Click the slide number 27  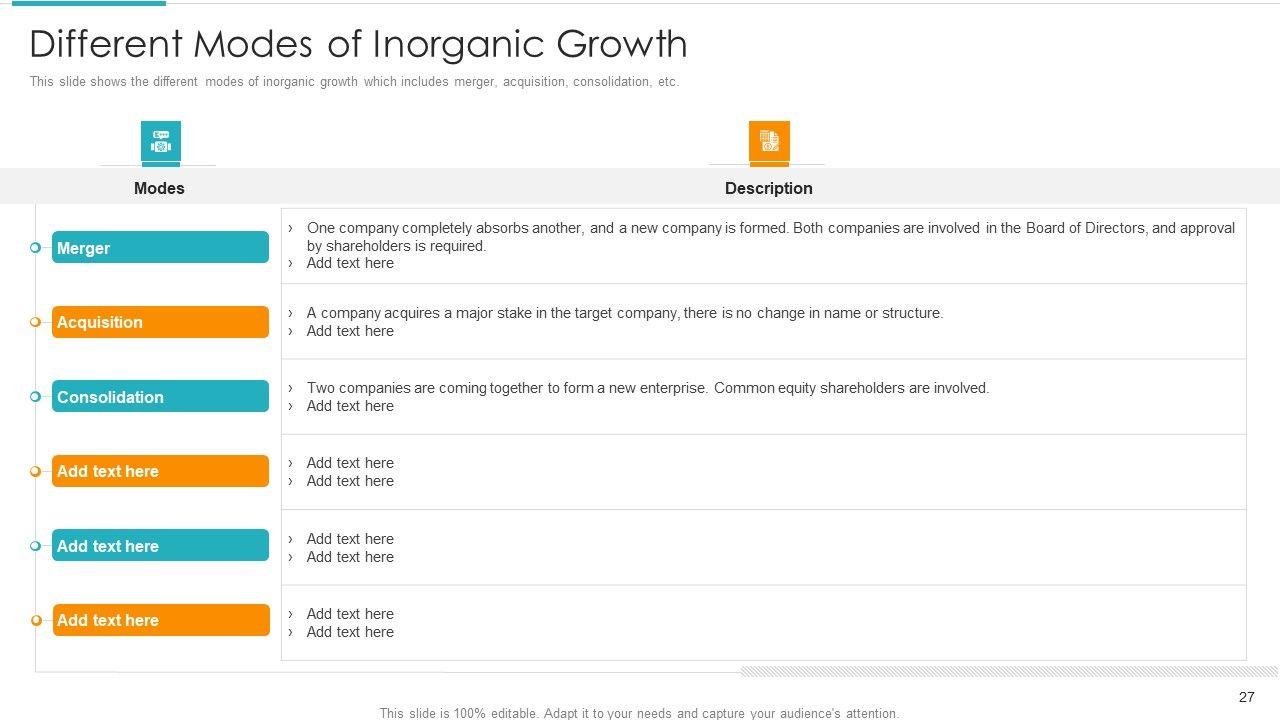(1246, 697)
